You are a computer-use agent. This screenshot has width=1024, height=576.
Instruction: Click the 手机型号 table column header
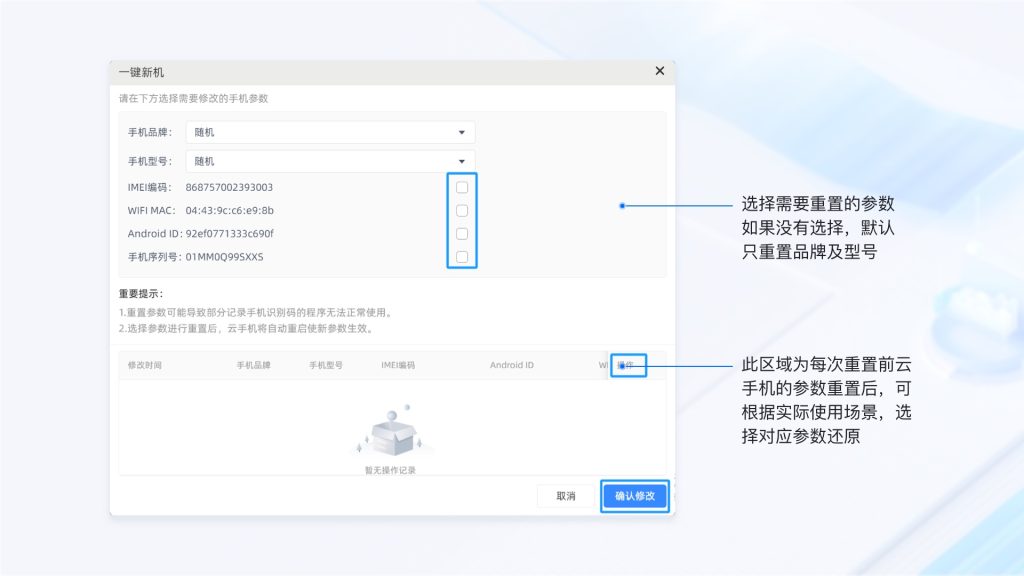click(326, 365)
